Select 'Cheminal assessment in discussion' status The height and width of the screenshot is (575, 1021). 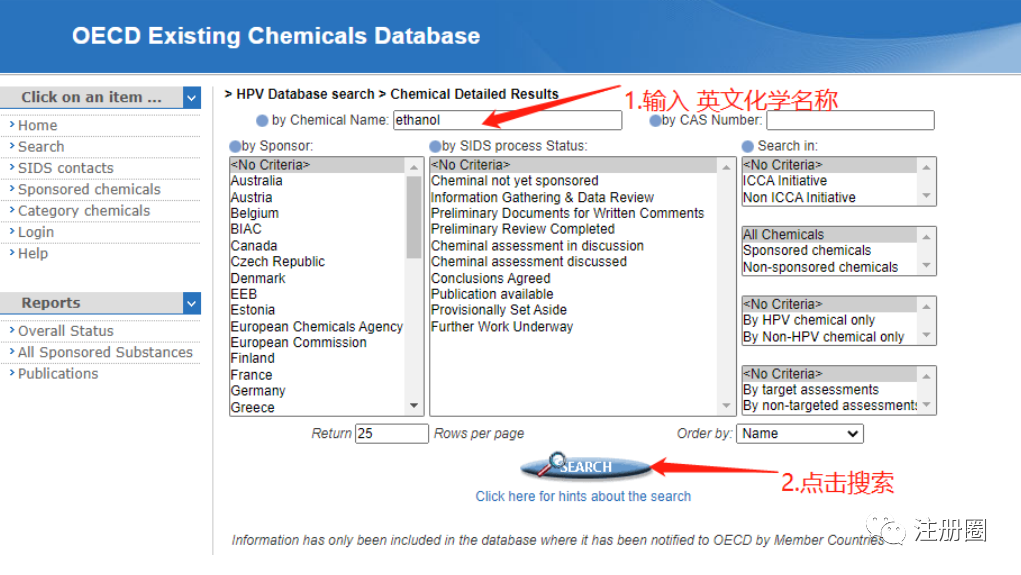[537, 245]
